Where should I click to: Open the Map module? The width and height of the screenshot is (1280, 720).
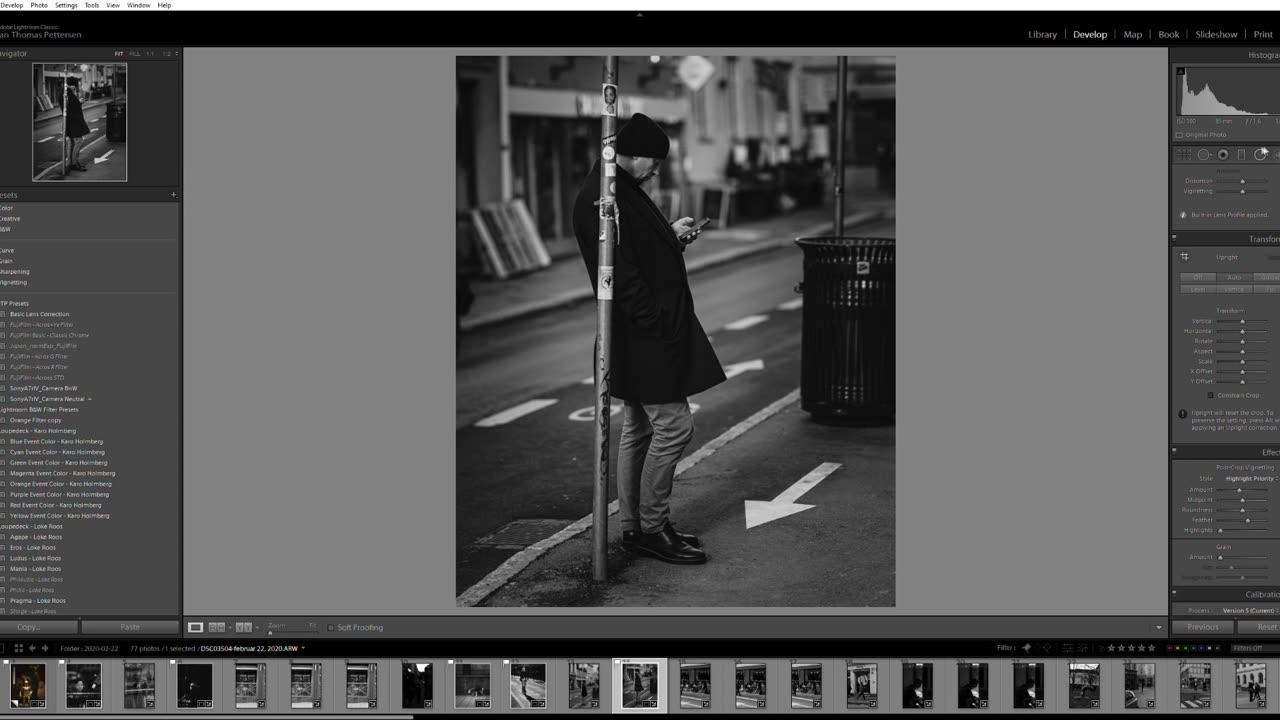(1132, 34)
